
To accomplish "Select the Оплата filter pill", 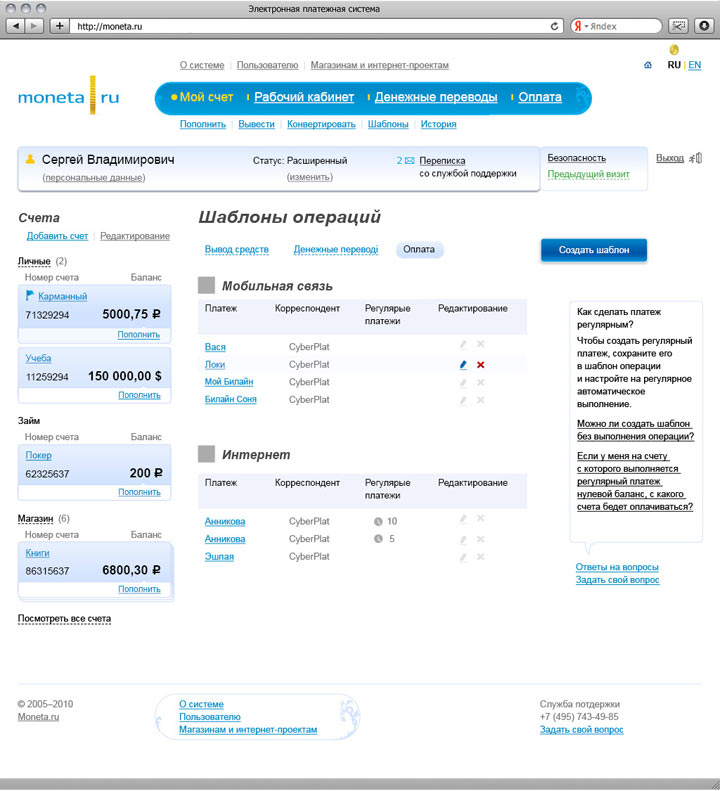I will click(x=420, y=250).
